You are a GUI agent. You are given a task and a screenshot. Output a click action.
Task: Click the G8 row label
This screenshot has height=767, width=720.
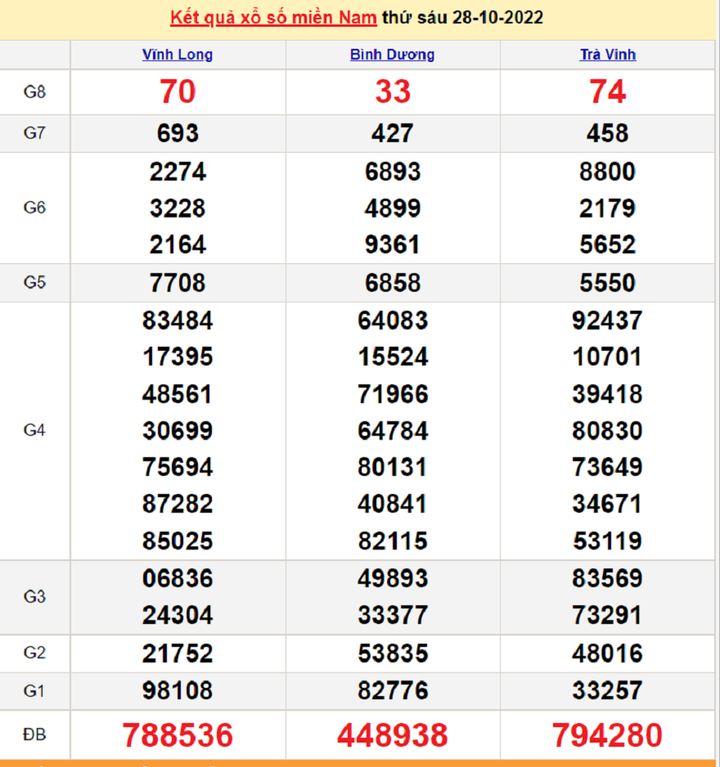click(35, 92)
